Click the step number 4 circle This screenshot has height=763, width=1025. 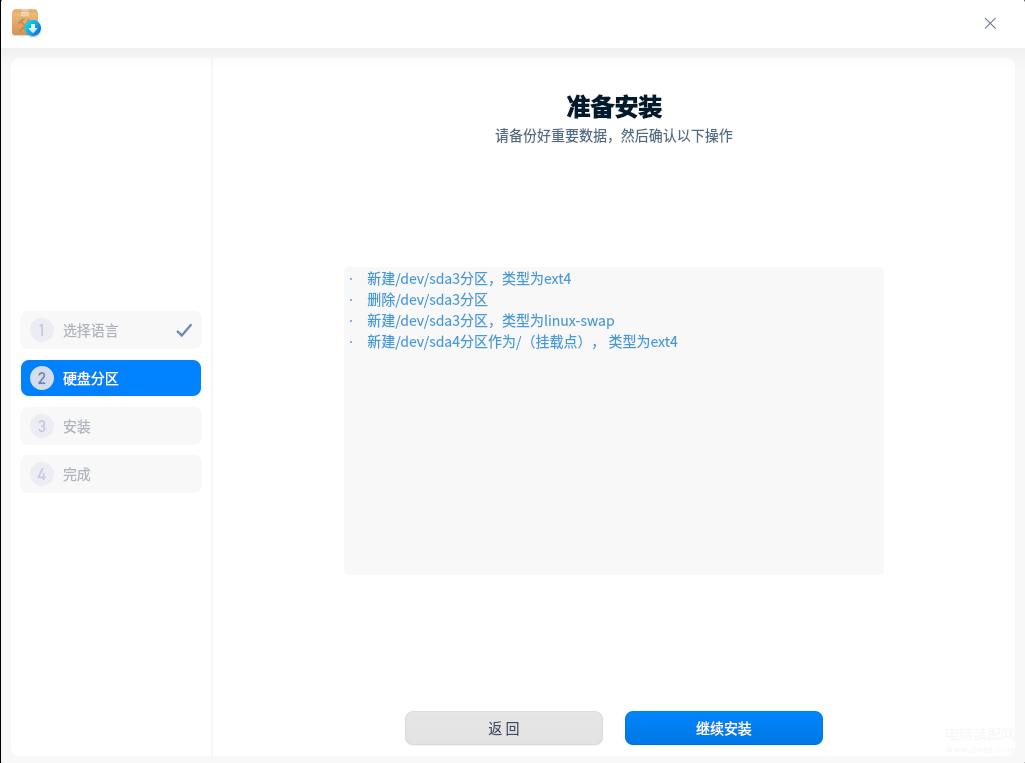(42, 474)
